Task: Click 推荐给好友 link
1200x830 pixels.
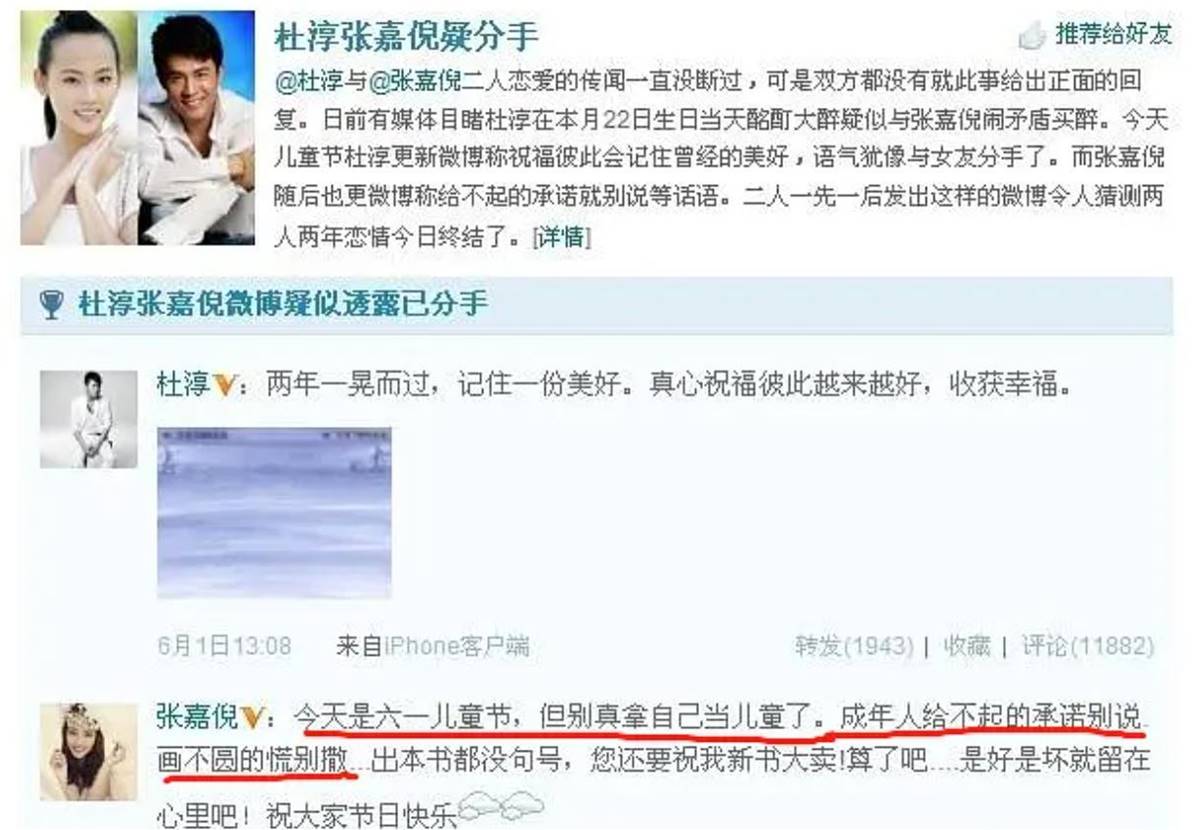Action: (1113, 35)
